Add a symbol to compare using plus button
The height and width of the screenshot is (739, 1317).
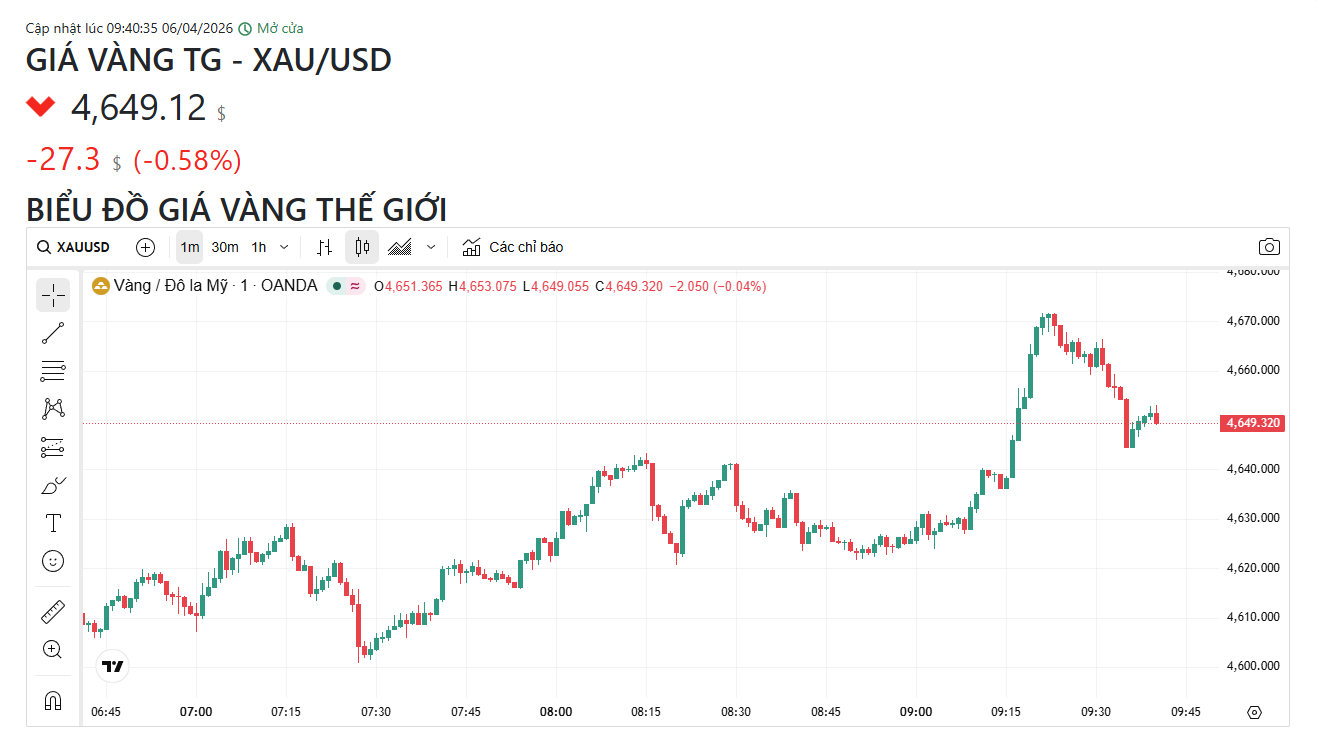click(146, 247)
